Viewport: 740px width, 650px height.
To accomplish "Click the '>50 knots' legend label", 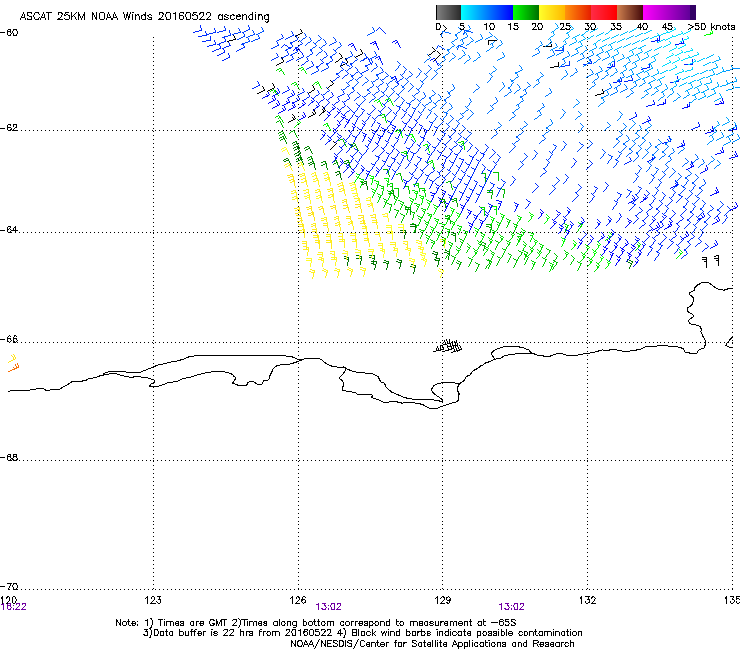I will (x=711, y=27).
